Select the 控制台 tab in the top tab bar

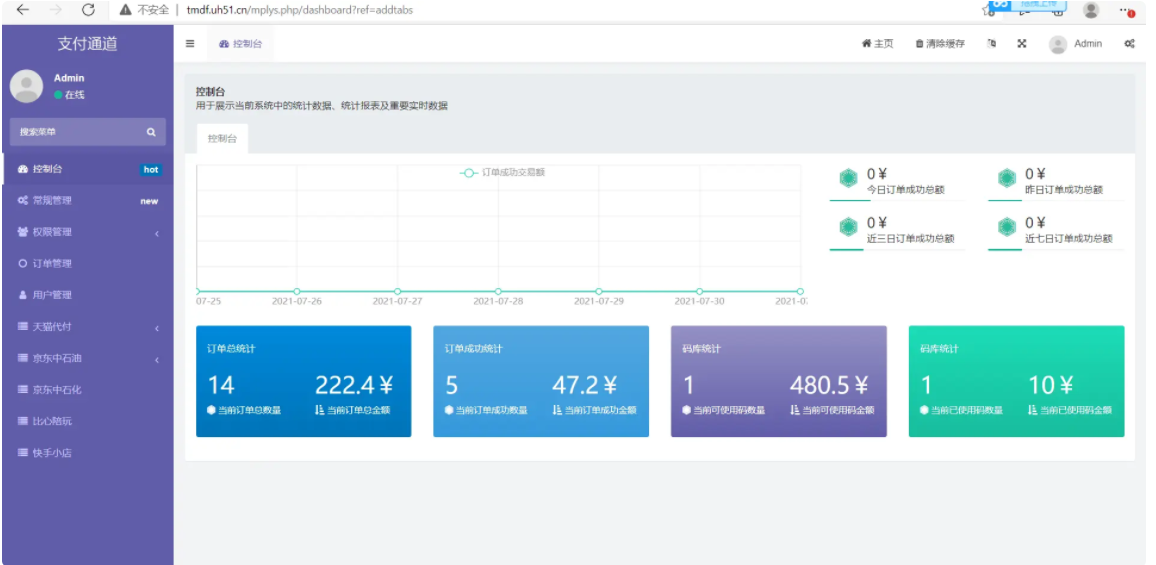240,44
